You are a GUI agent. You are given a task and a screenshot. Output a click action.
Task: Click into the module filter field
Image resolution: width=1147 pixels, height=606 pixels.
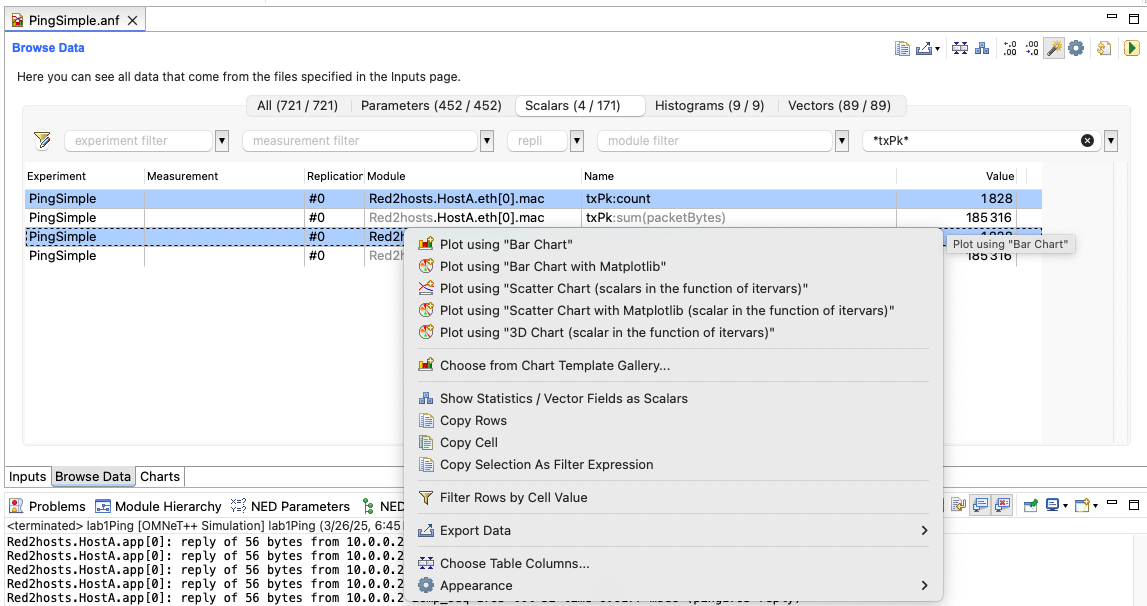715,141
